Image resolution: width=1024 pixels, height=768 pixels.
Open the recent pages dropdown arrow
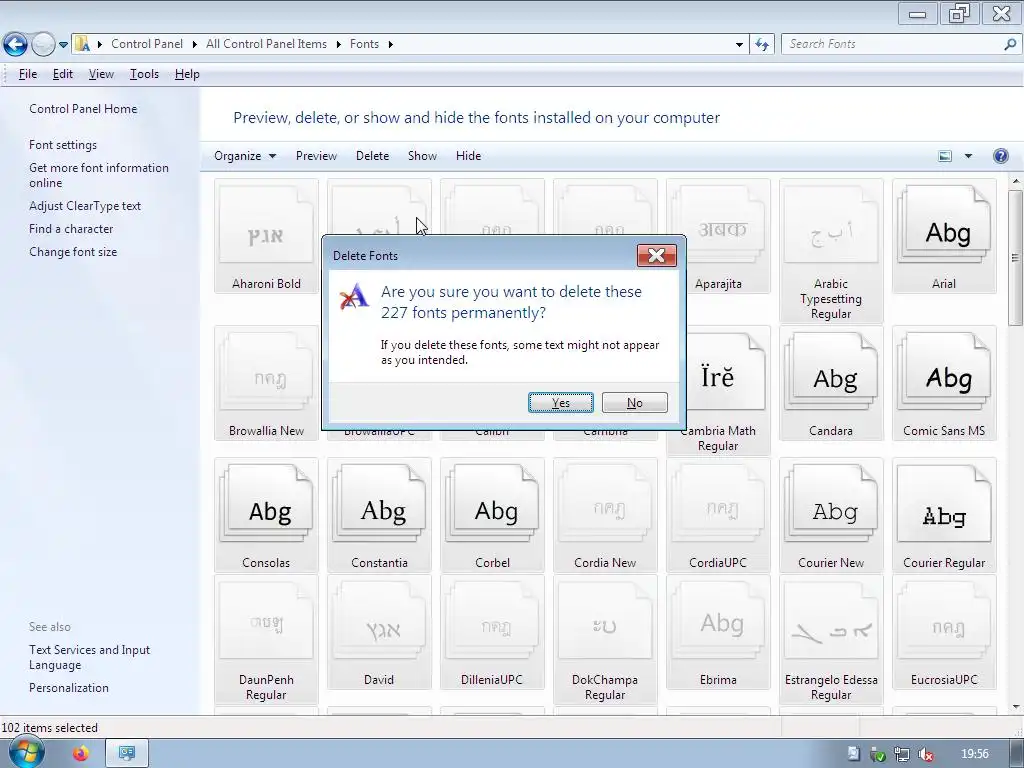point(63,45)
